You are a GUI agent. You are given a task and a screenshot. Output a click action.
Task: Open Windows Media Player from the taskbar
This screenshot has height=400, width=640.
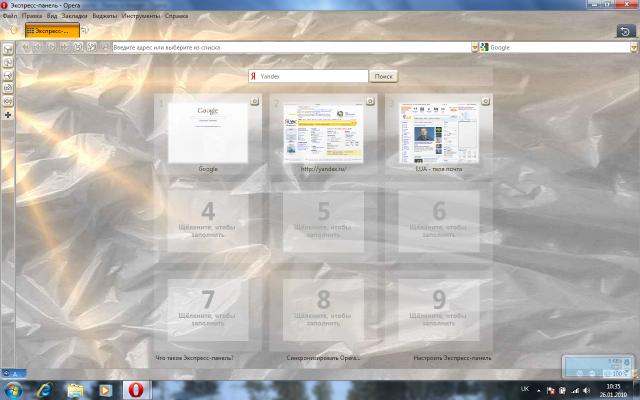tap(105, 391)
